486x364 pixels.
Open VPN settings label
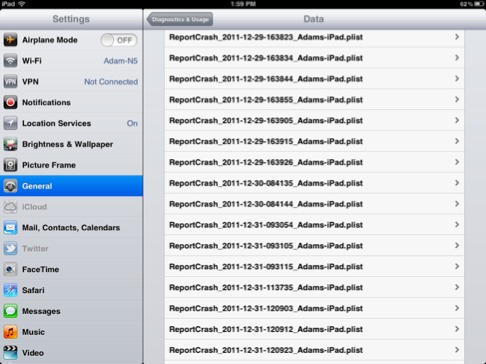click(30, 82)
